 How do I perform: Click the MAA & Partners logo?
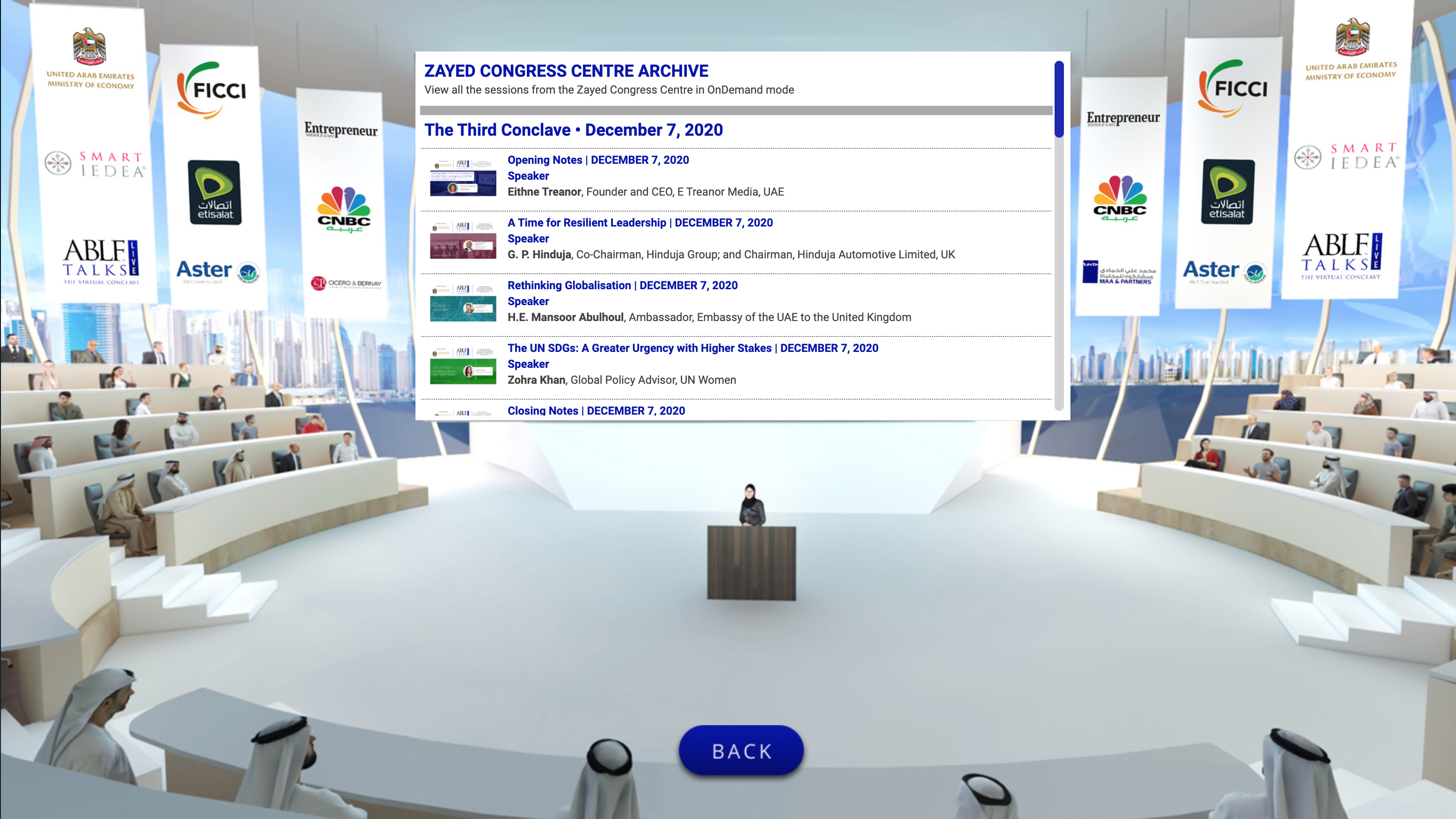tap(1119, 272)
